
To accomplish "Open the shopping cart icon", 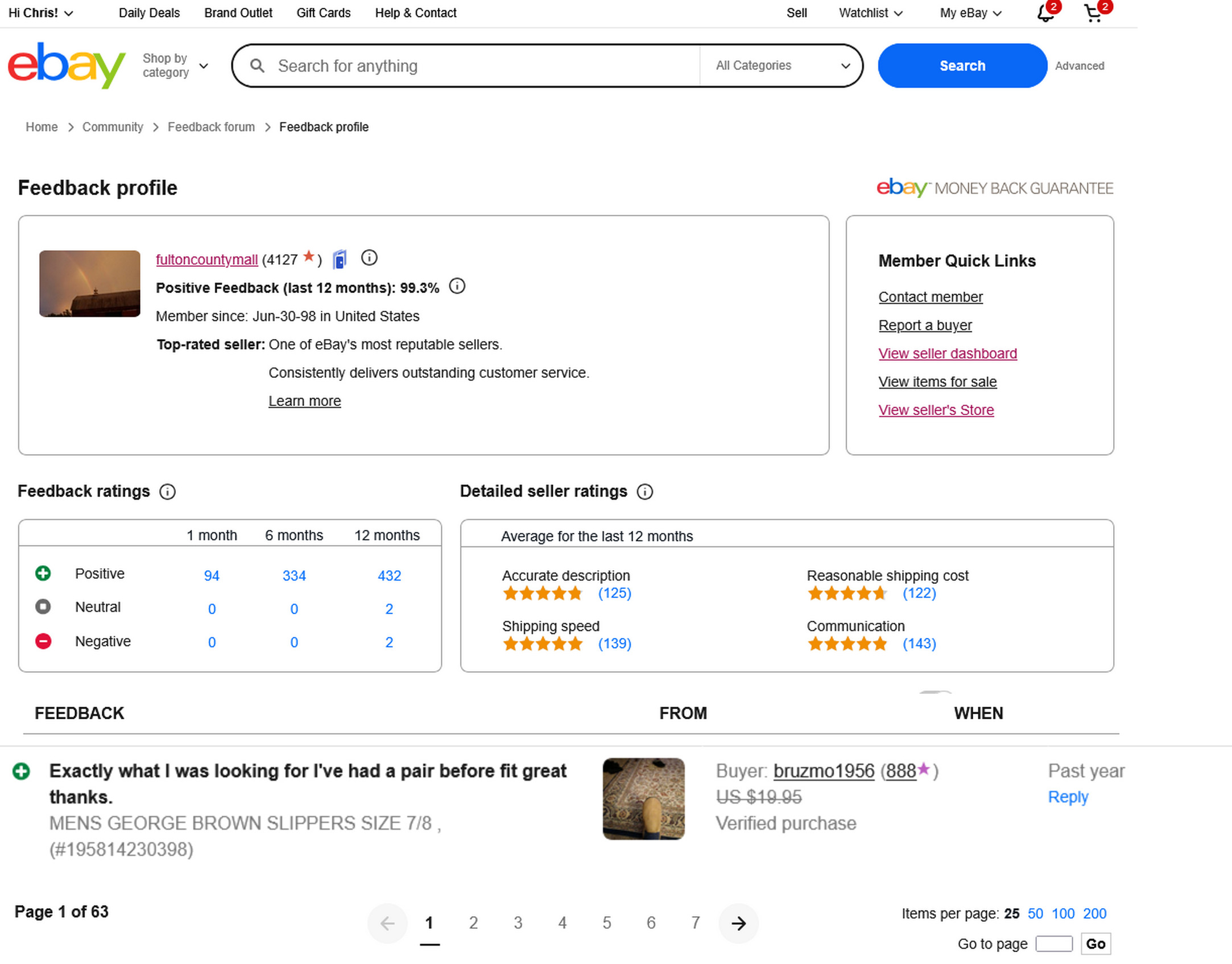I will 1093,13.
